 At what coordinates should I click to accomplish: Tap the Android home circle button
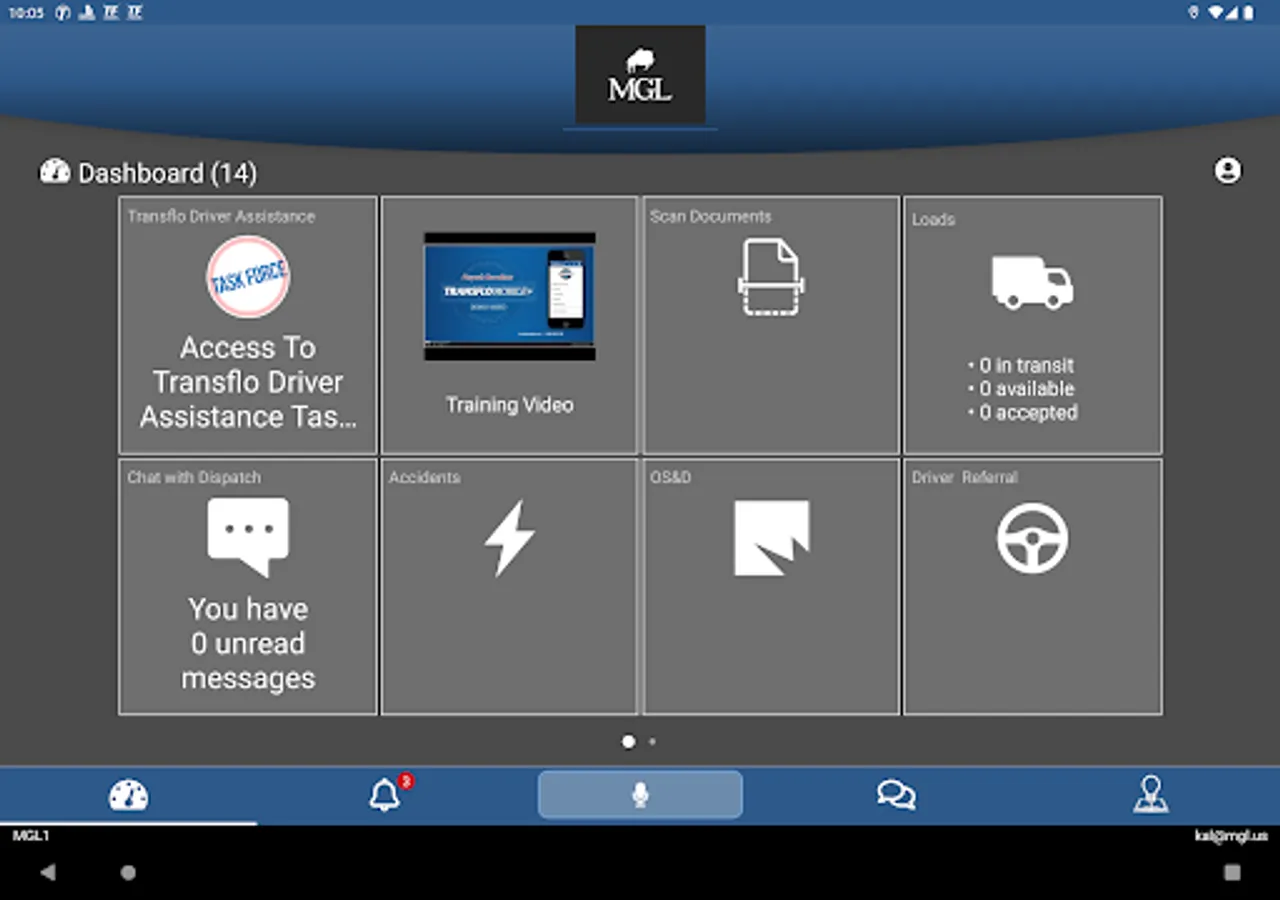click(x=128, y=872)
